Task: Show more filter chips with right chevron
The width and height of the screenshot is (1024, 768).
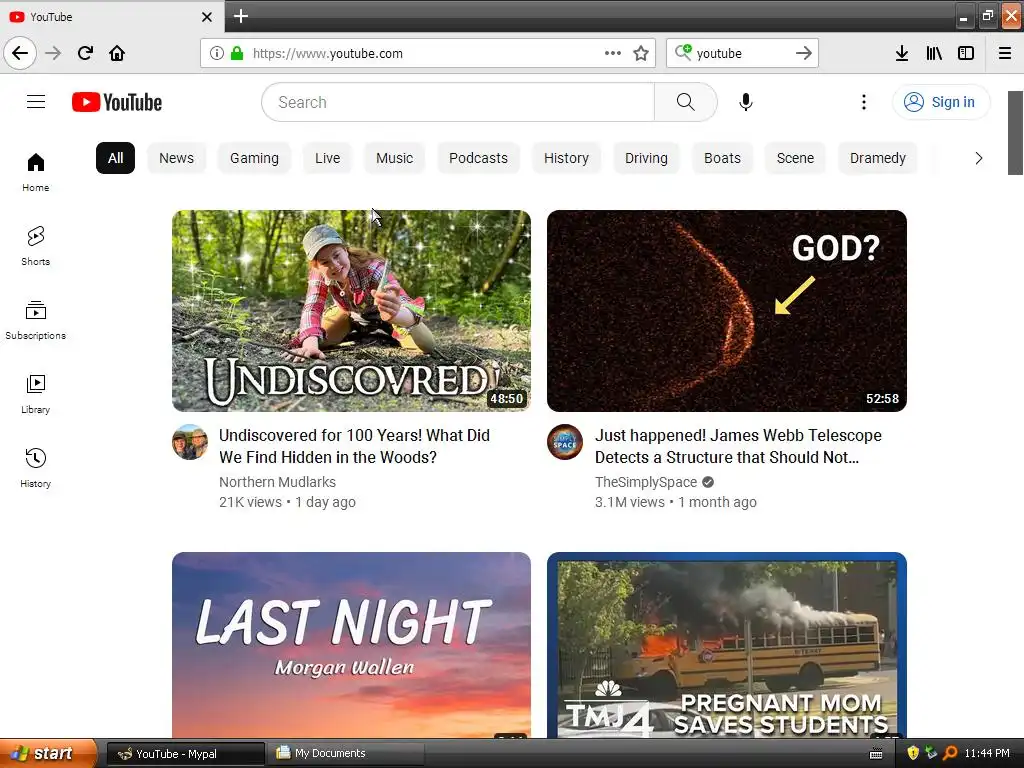Action: 978,158
